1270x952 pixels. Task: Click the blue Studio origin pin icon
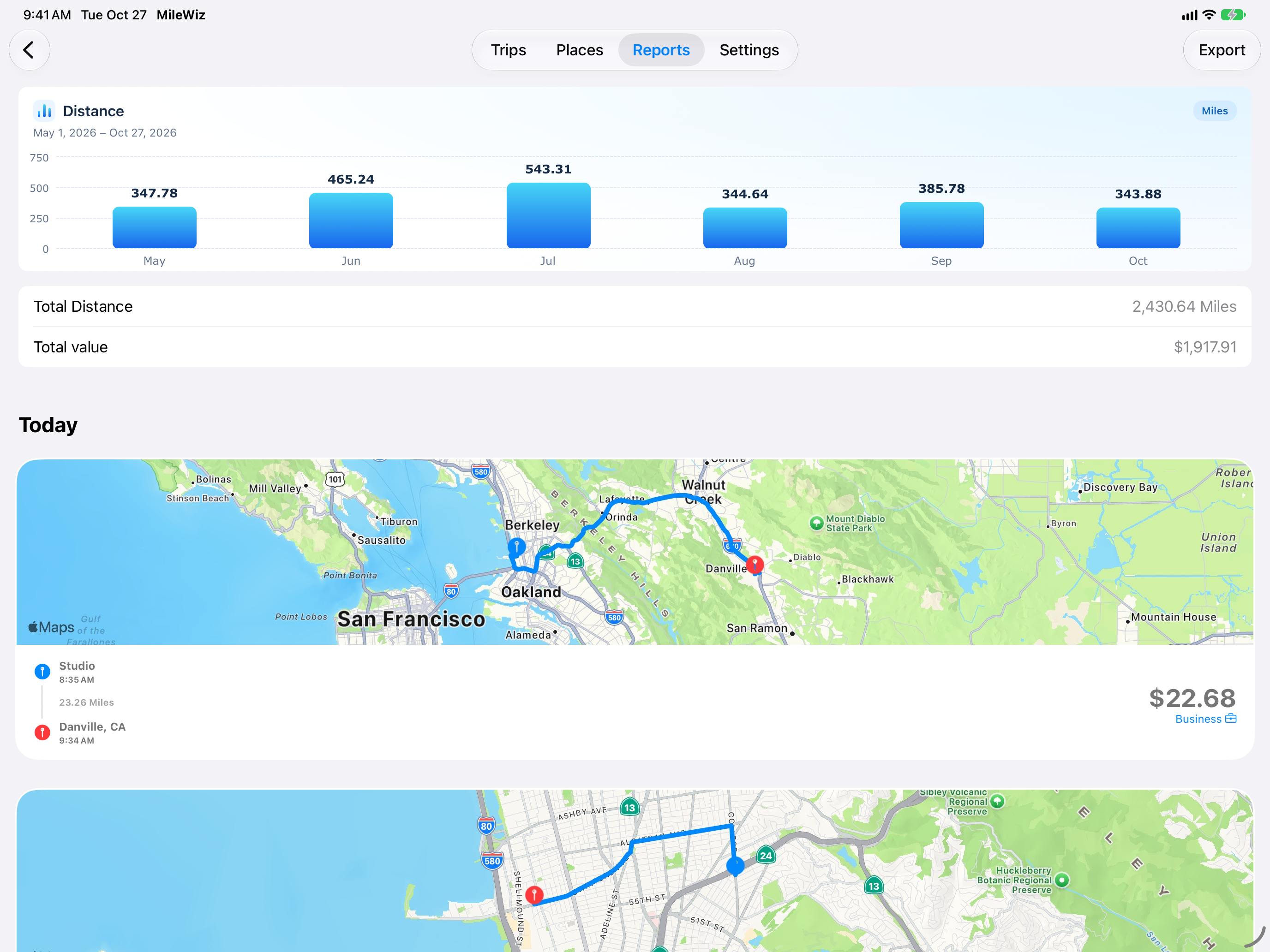pos(42,671)
